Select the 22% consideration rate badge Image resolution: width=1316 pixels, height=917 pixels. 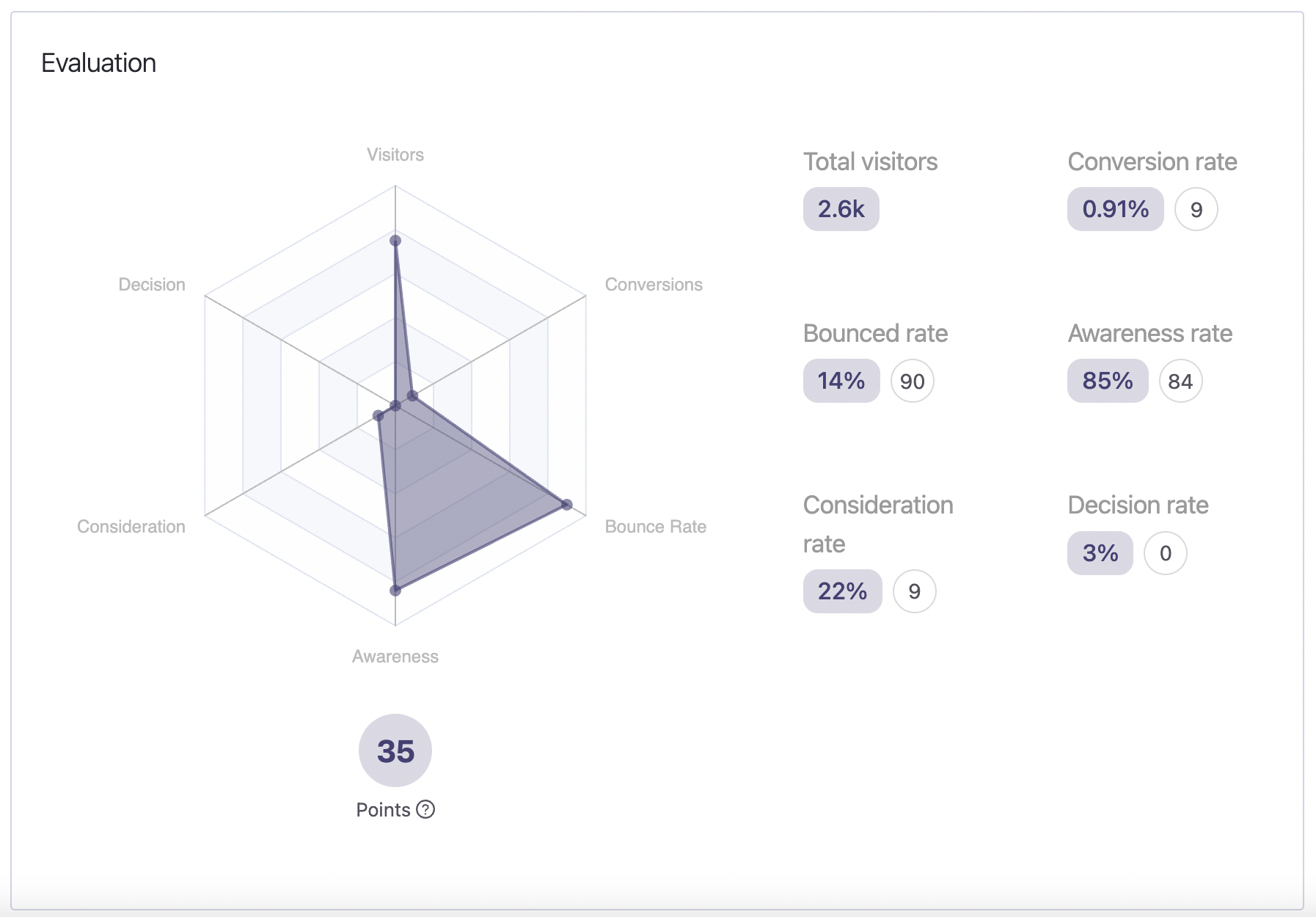842,591
